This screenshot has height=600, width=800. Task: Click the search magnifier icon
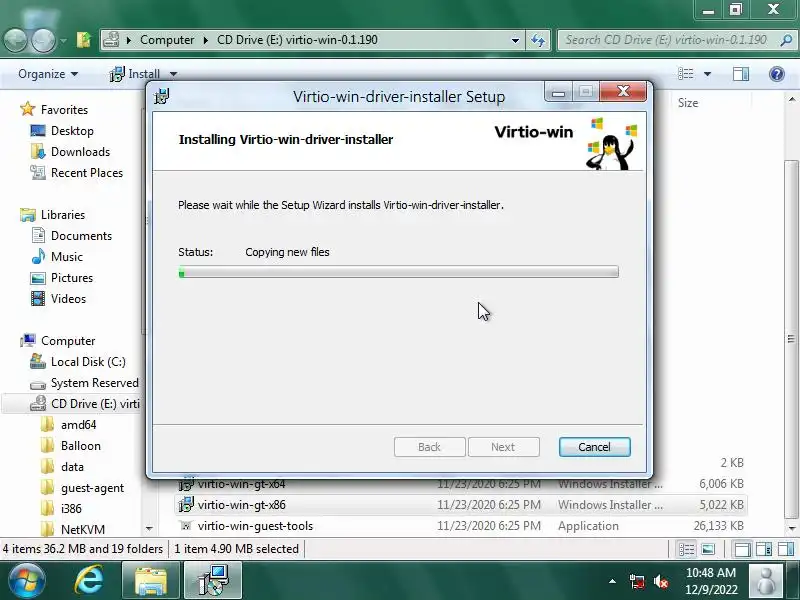pyautogui.click(x=786, y=40)
